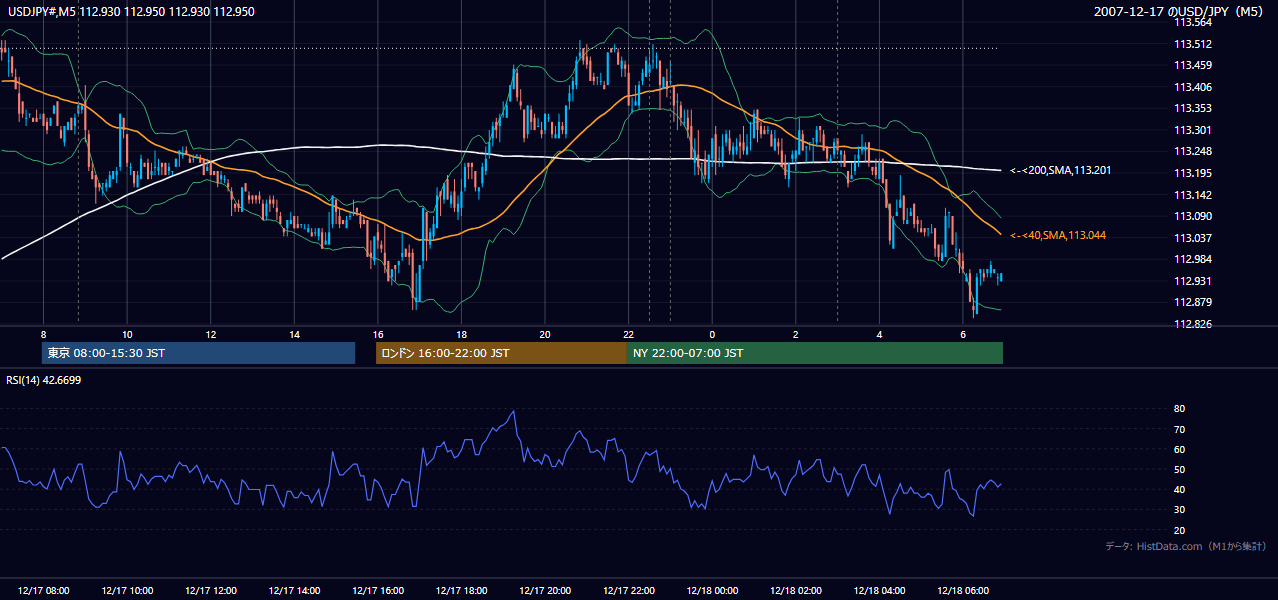Click the 12/18 06:00 bottom time label

click(x=963, y=591)
